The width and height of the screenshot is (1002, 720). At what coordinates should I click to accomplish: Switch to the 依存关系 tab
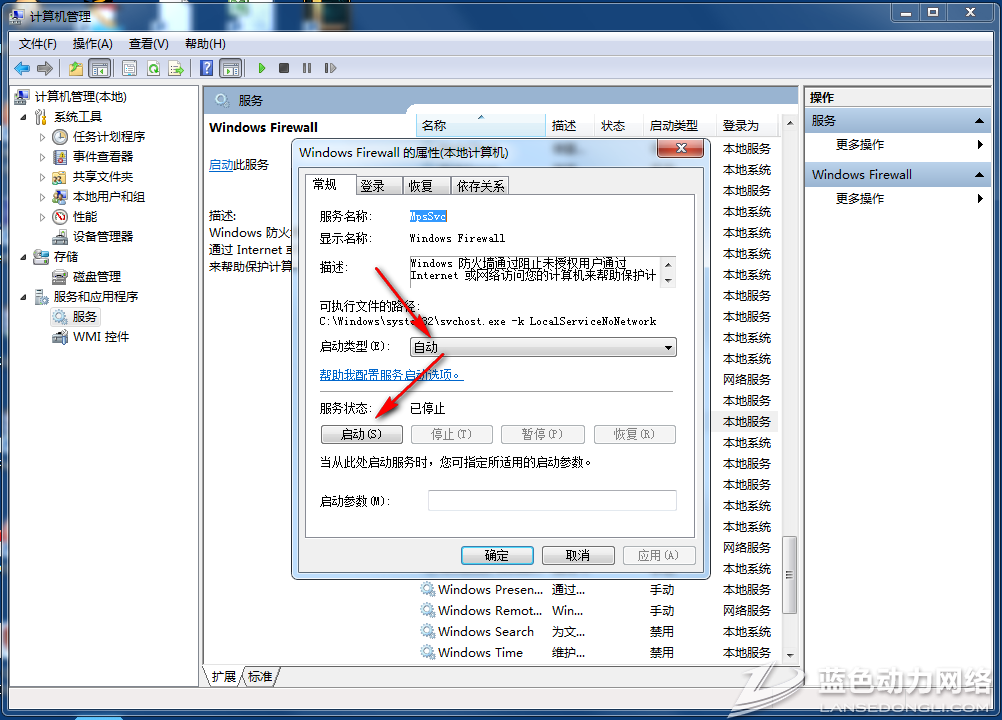(481, 186)
